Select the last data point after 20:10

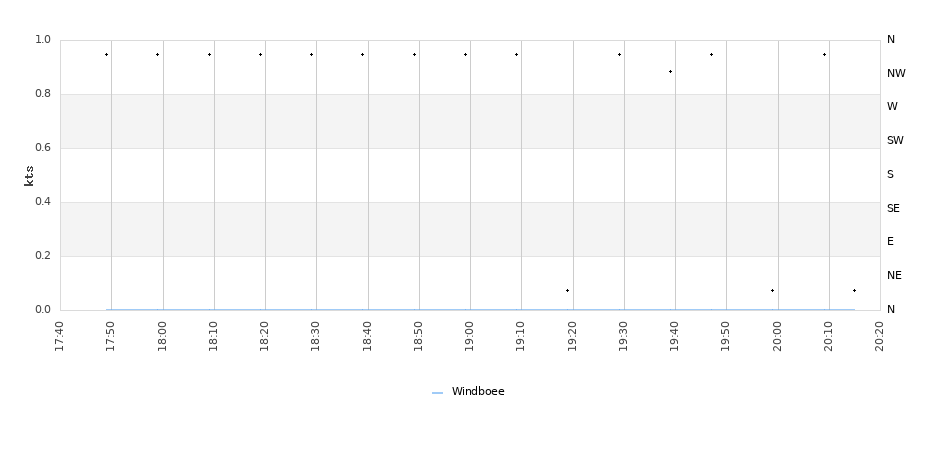pyautogui.click(x=854, y=291)
